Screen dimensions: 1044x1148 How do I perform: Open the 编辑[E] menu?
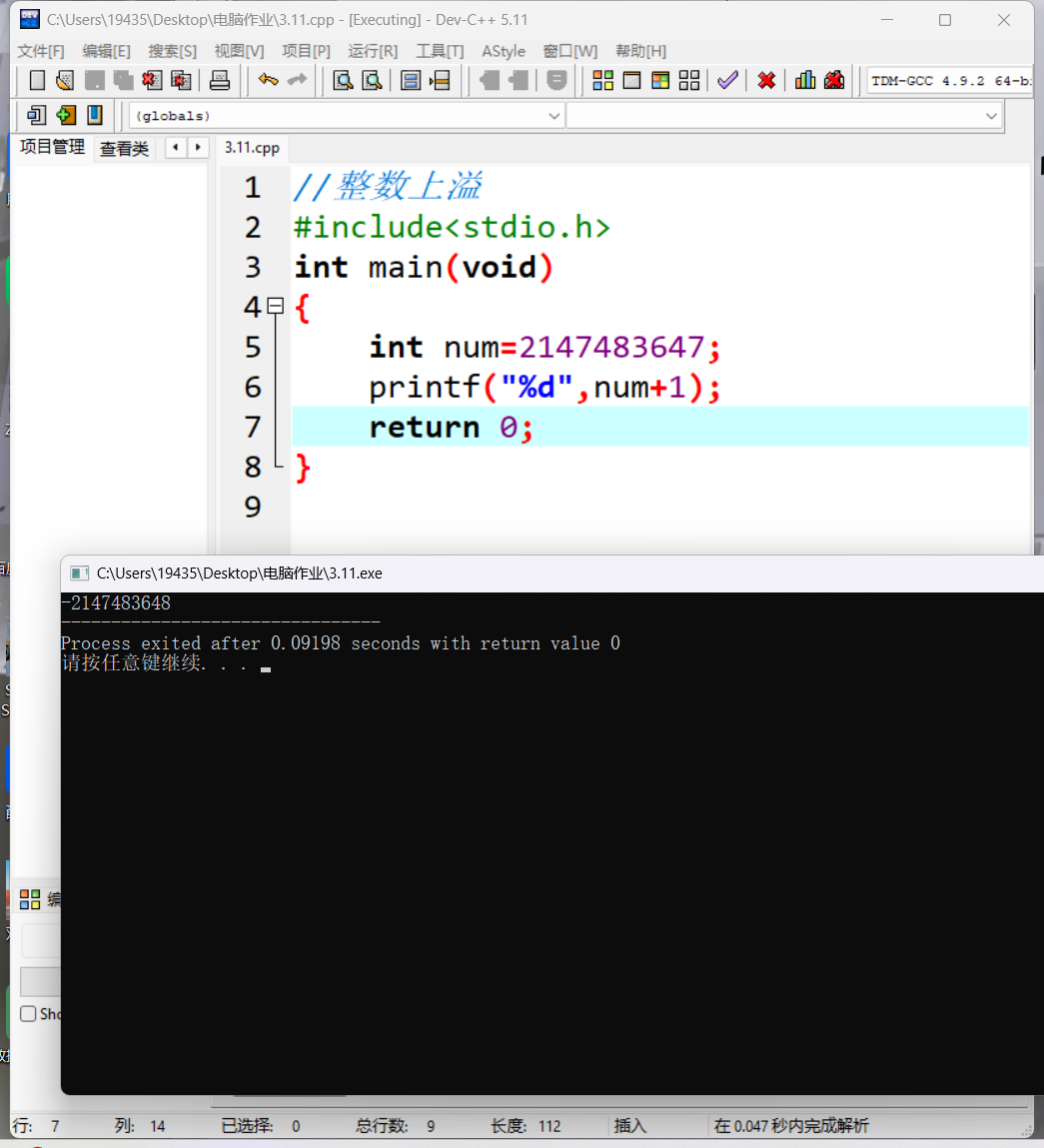pos(106,51)
